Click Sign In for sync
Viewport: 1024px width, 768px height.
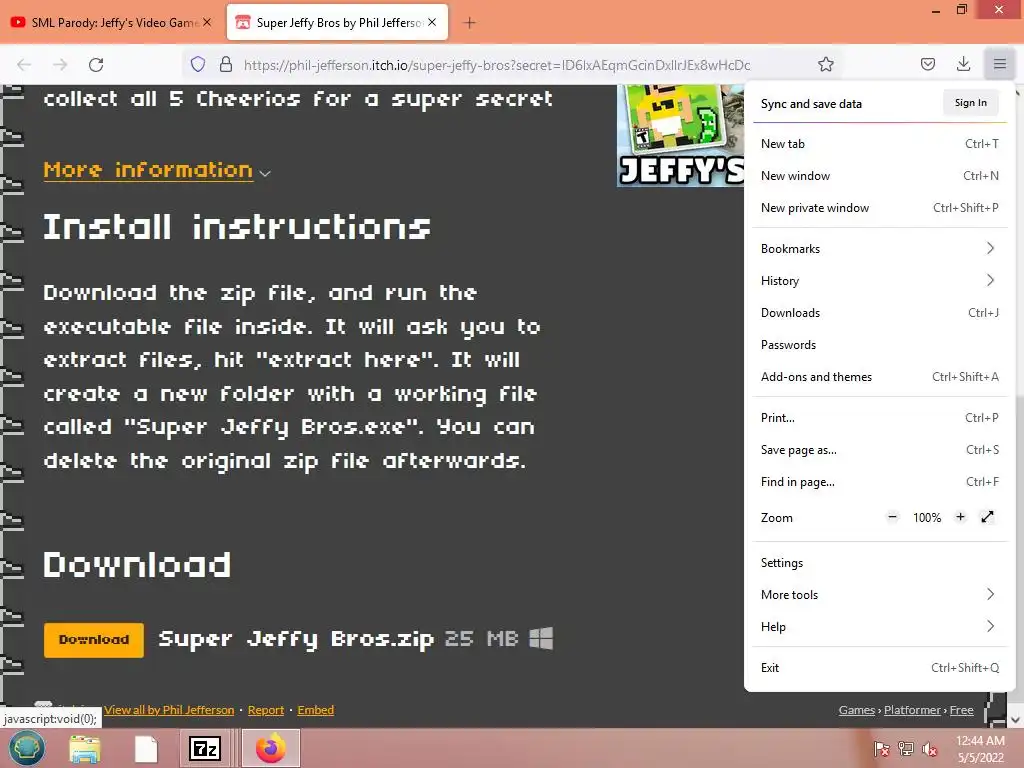pyautogui.click(x=970, y=103)
